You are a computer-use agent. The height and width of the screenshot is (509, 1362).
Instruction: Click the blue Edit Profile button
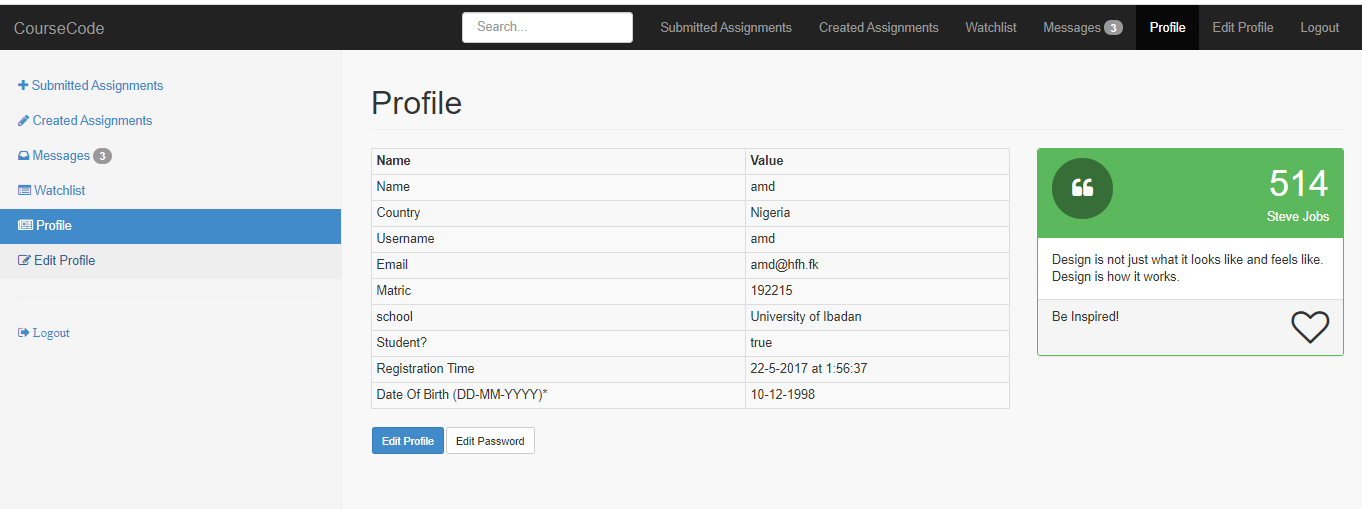(x=408, y=441)
